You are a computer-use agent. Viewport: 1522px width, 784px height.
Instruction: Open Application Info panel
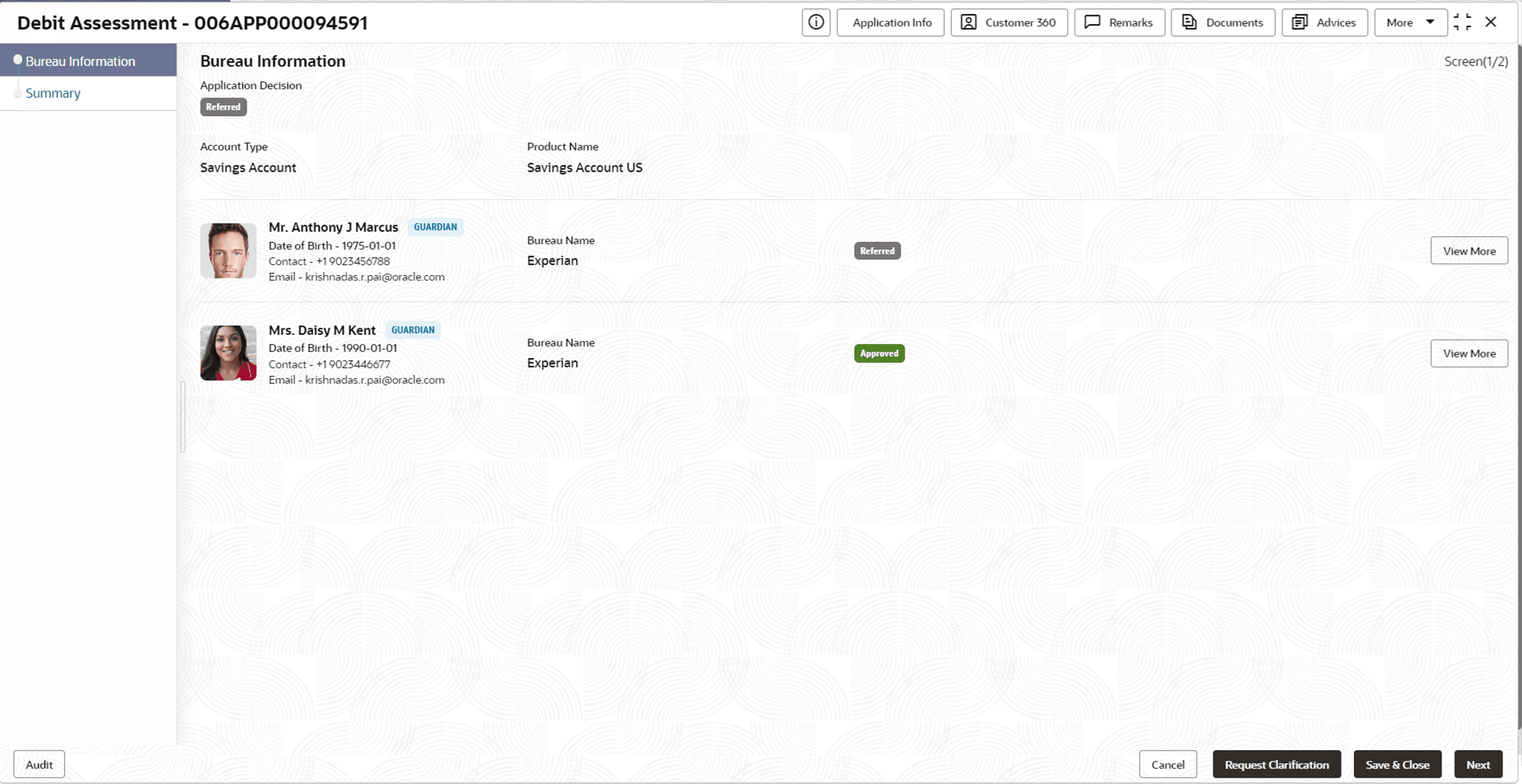[890, 22]
